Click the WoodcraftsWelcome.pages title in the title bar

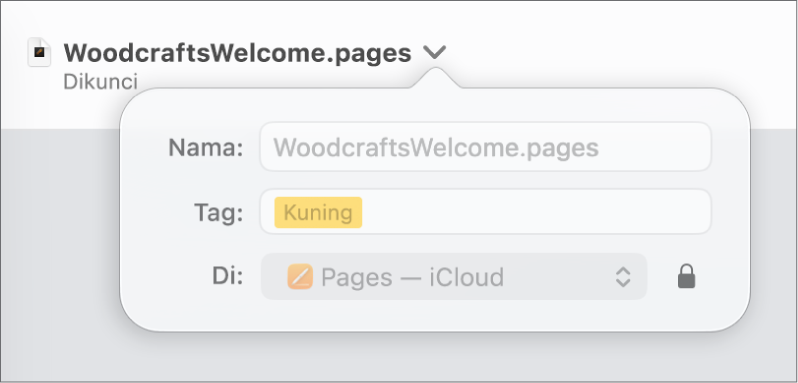coord(237,53)
